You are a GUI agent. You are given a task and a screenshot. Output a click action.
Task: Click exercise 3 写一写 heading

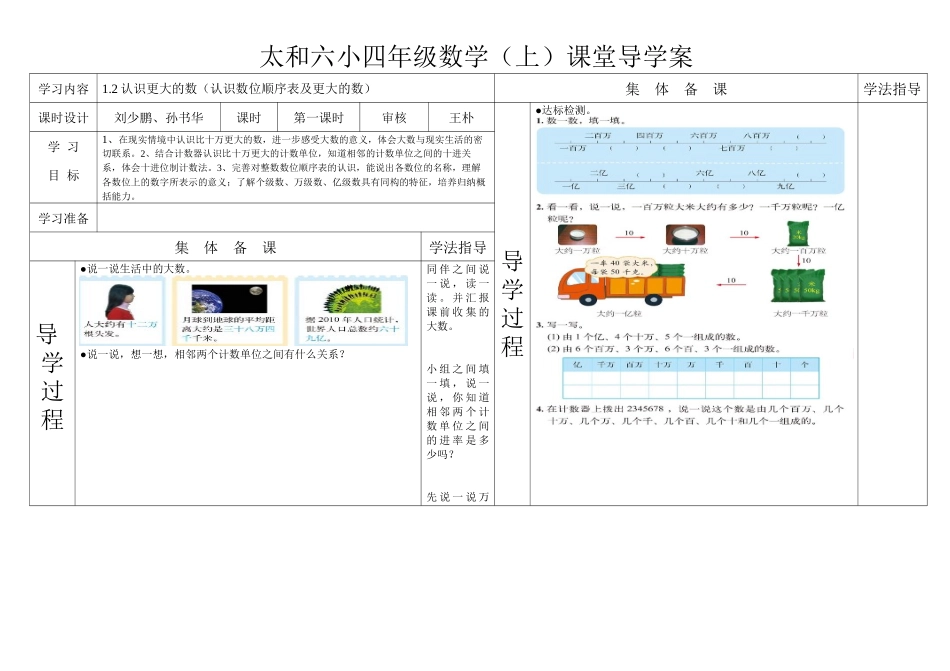click(x=559, y=325)
